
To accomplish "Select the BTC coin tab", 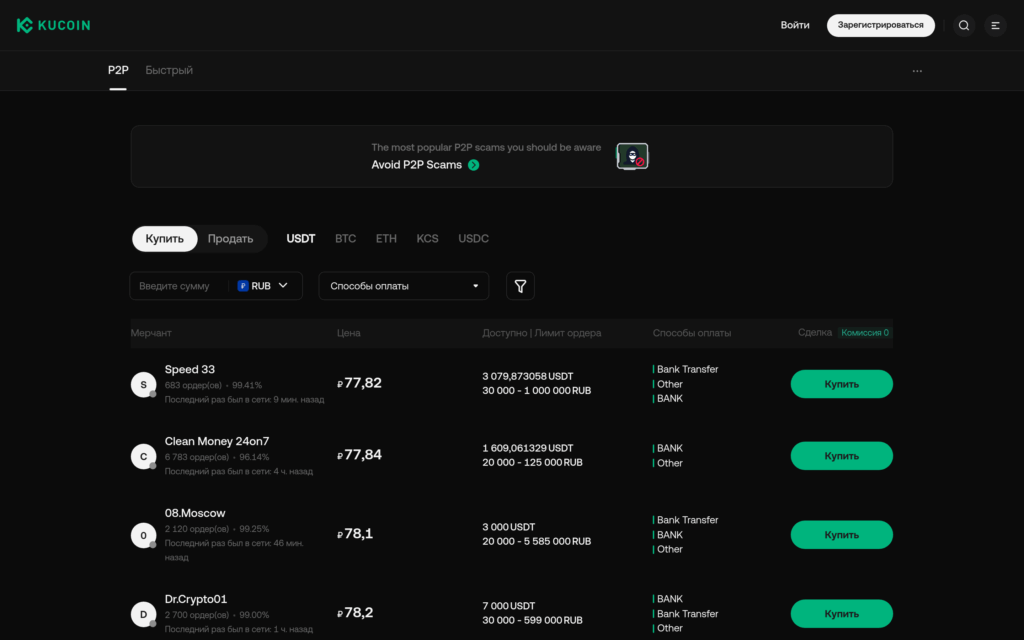I will (345, 239).
